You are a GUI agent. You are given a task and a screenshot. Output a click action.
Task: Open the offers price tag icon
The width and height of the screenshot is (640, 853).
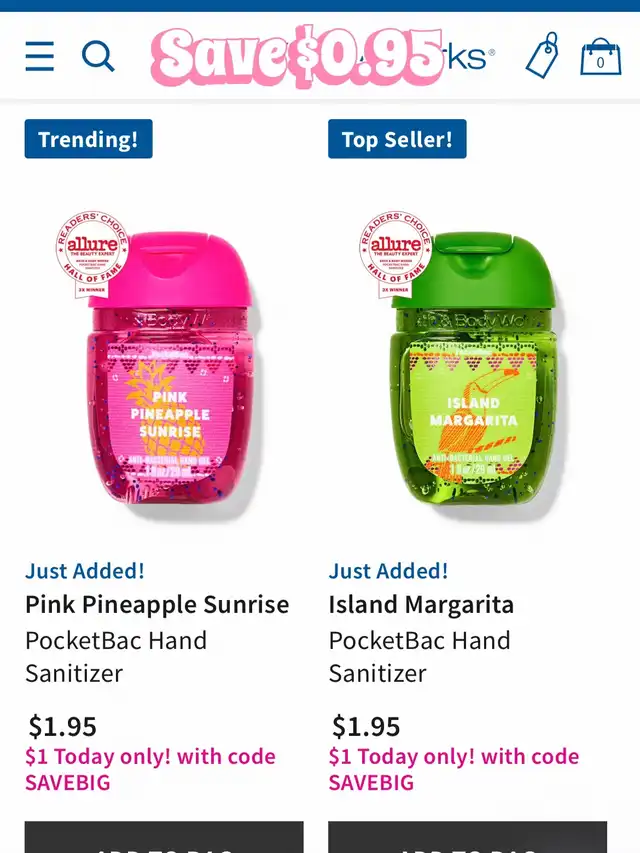(x=543, y=55)
